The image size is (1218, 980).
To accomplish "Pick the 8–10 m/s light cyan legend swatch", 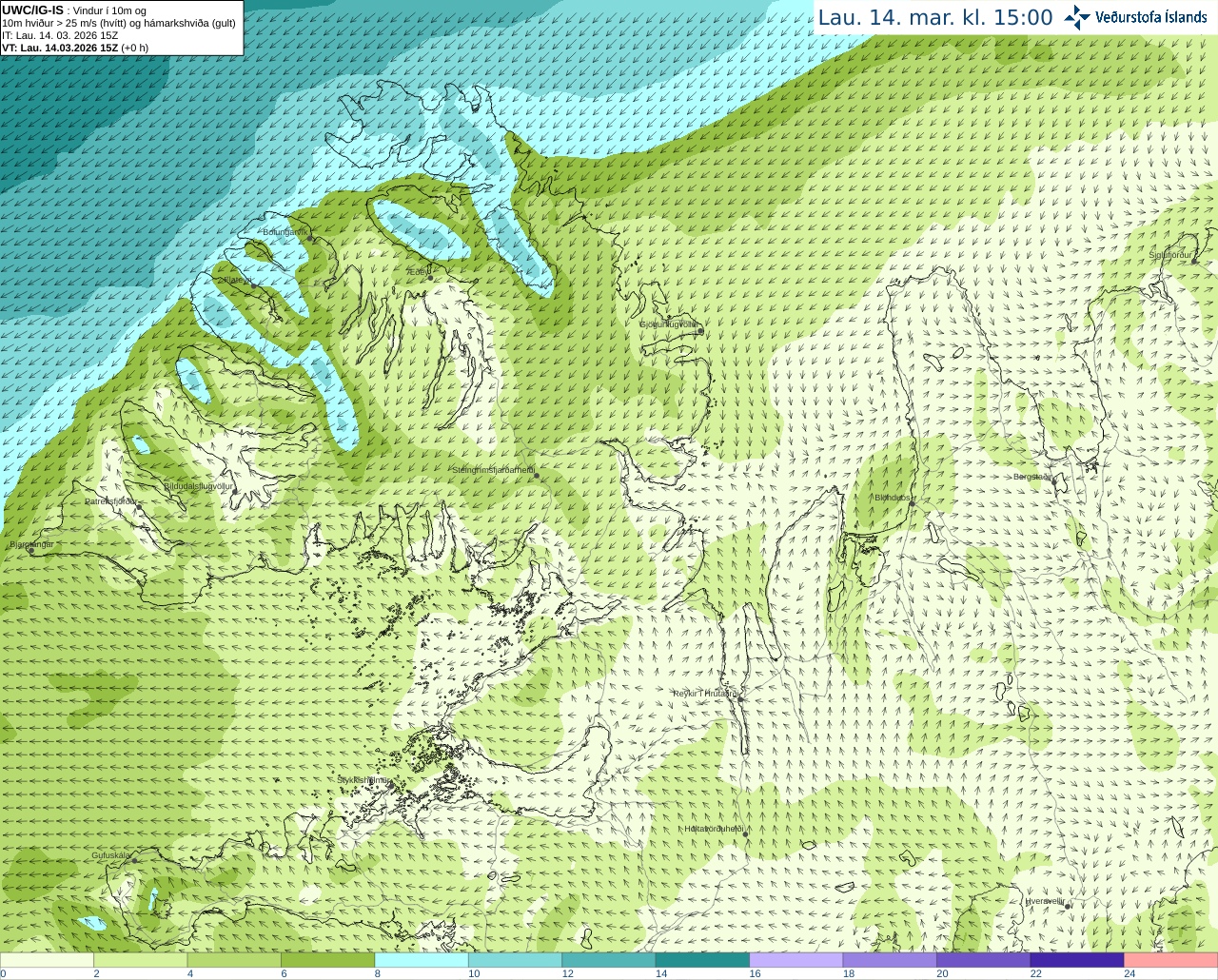I will click(422, 960).
